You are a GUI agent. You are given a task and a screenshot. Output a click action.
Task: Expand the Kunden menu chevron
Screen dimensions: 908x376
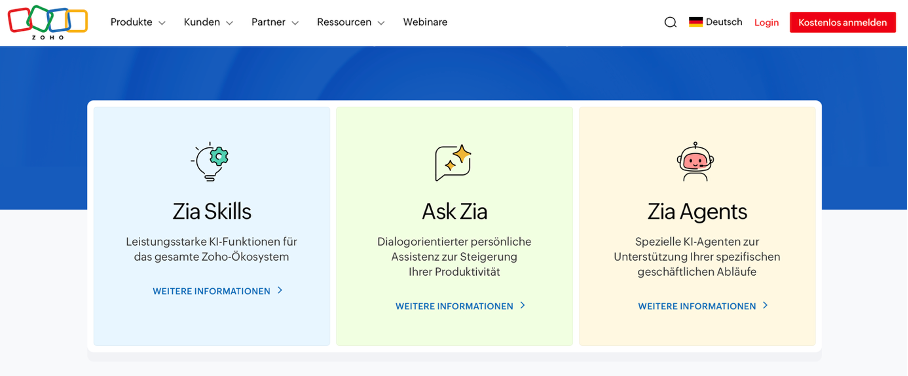click(x=229, y=23)
